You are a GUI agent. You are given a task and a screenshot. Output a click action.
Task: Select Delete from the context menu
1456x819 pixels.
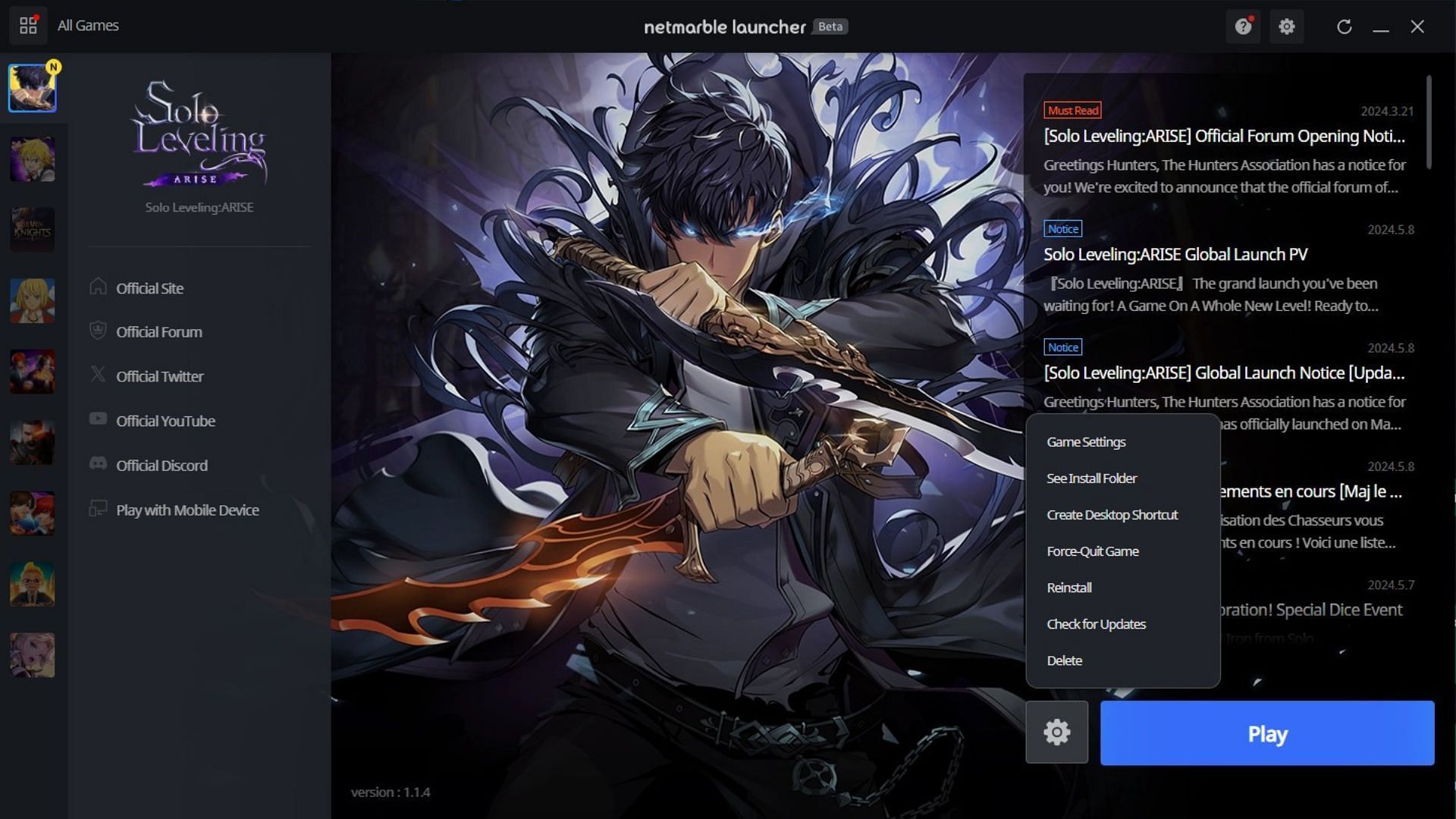coord(1064,660)
